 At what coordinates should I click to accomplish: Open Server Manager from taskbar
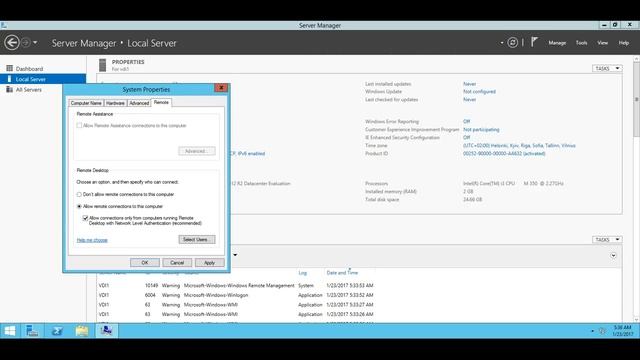pos(32,331)
